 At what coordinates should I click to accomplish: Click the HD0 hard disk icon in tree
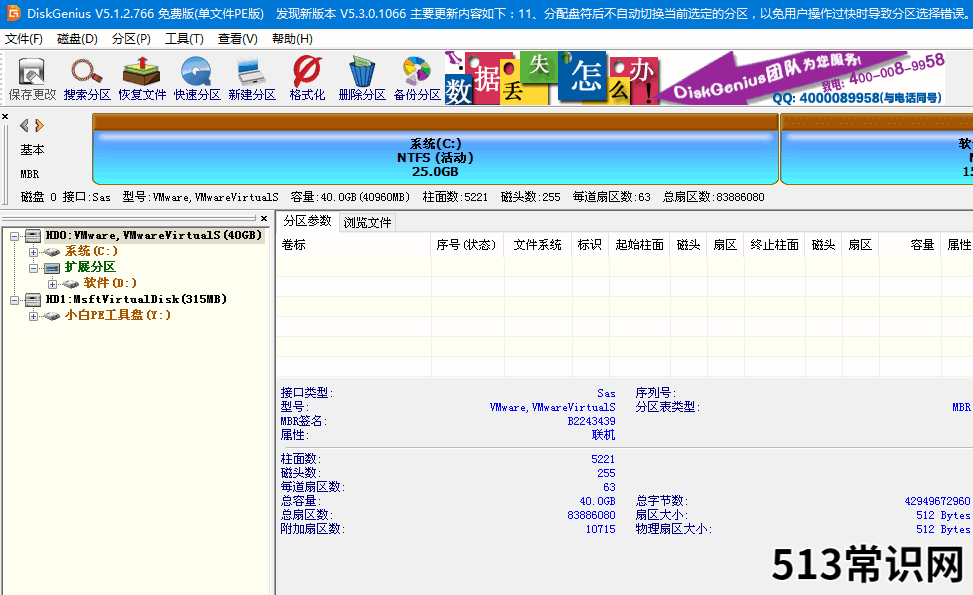coord(33,236)
